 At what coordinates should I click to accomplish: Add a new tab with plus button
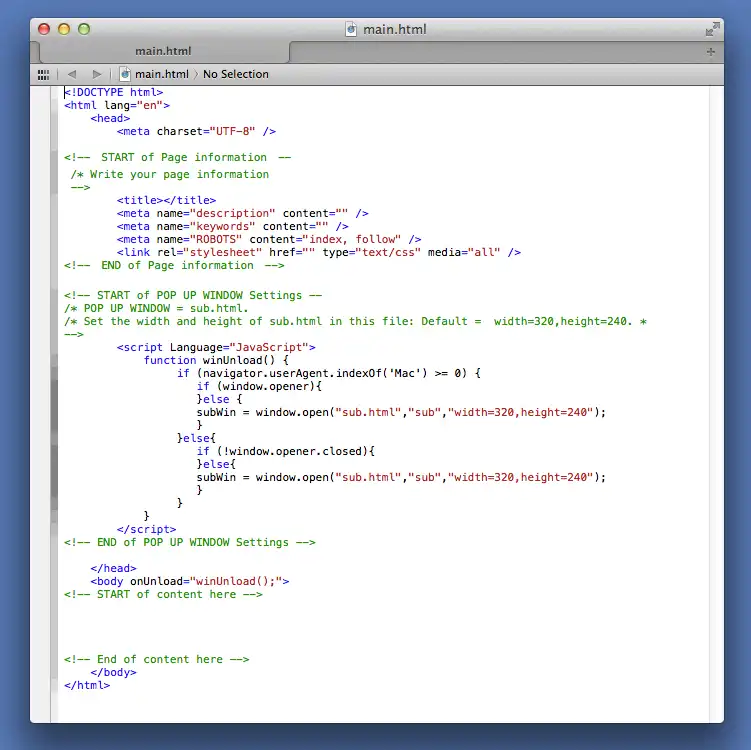click(x=710, y=51)
